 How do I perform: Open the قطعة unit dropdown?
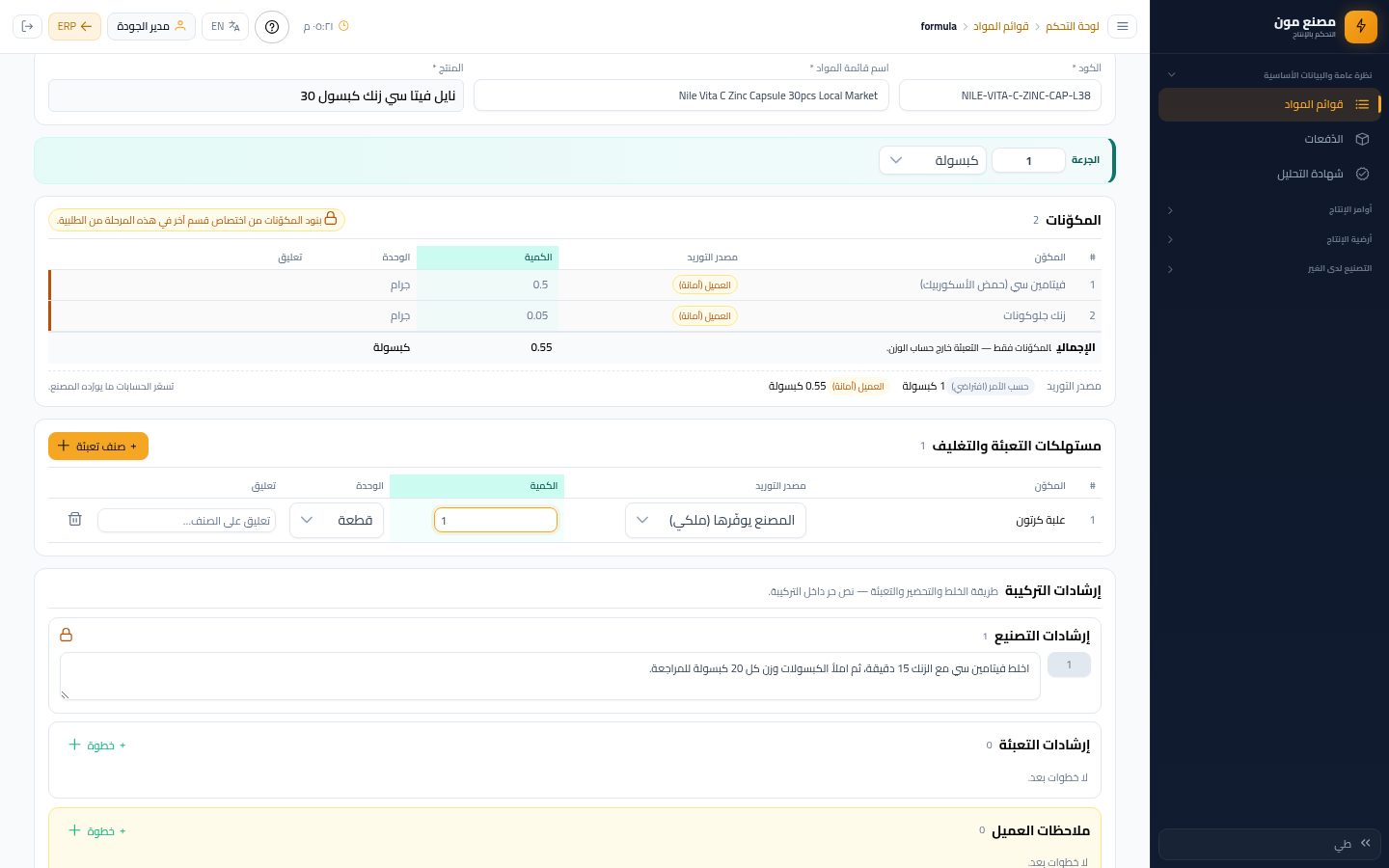(x=337, y=520)
